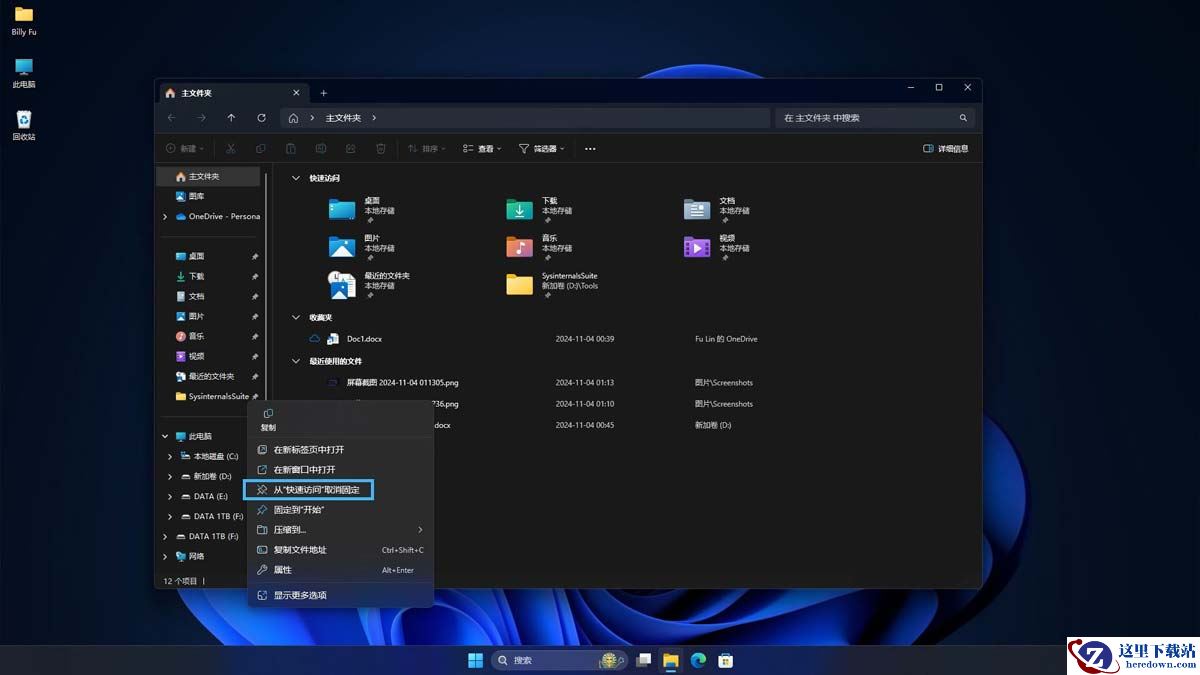Choose 属性 from context menu
This screenshot has height=675, width=1200.
(340, 570)
